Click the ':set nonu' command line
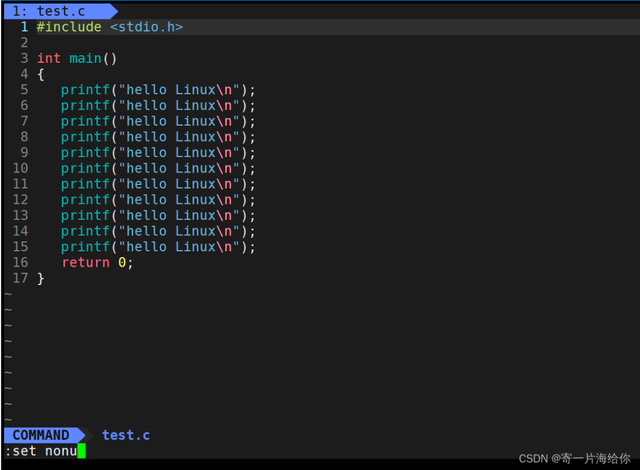Viewport: 640px width, 470px height. (x=41, y=451)
